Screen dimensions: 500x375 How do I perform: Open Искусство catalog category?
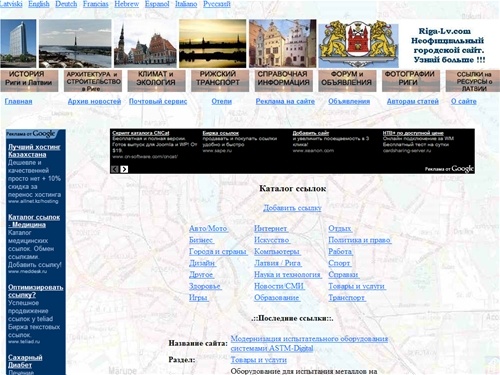coord(272,240)
